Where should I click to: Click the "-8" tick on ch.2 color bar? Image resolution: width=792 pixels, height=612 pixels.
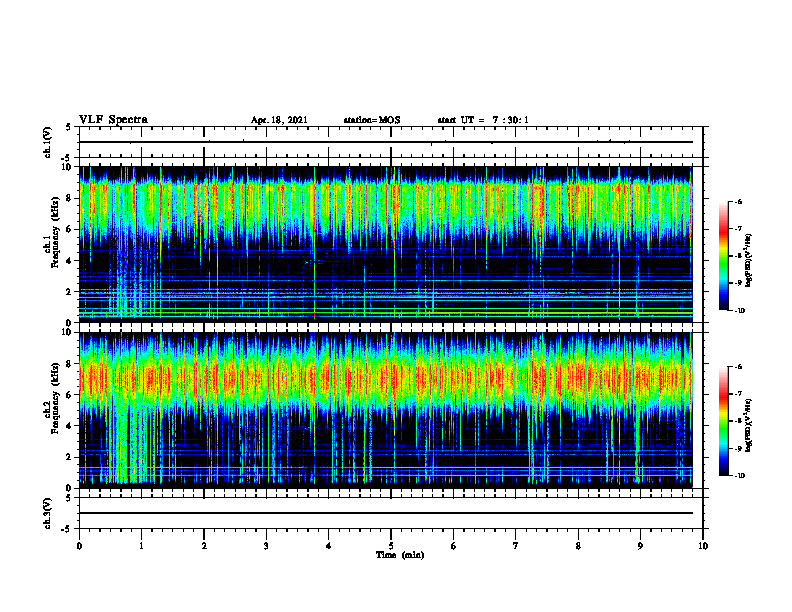pyautogui.click(x=738, y=421)
